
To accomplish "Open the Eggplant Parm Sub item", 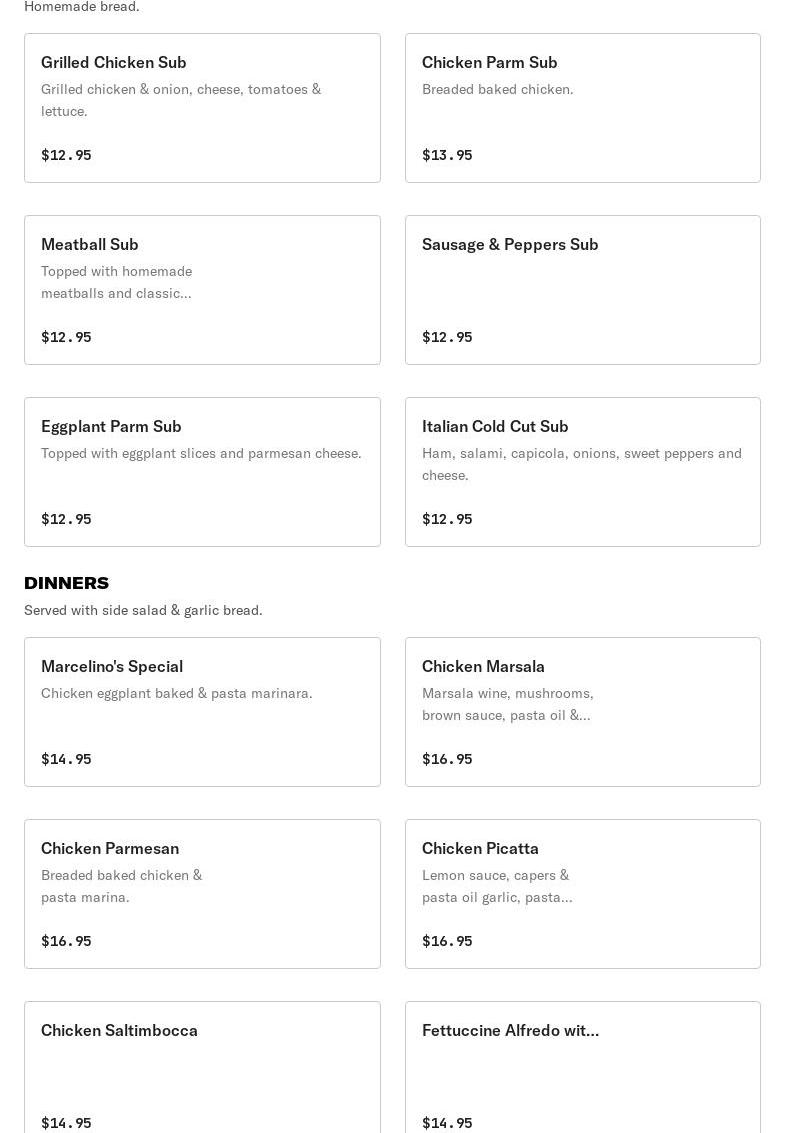I will point(202,472).
